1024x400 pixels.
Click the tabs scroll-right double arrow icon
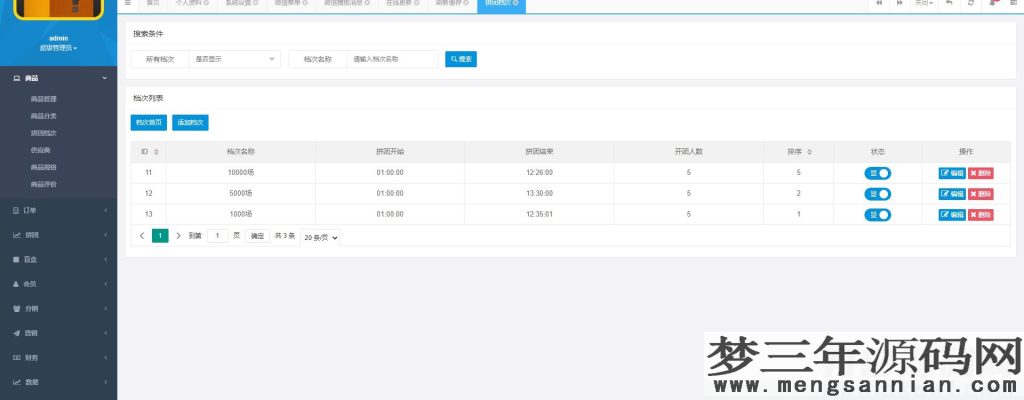[x=899, y=3]
